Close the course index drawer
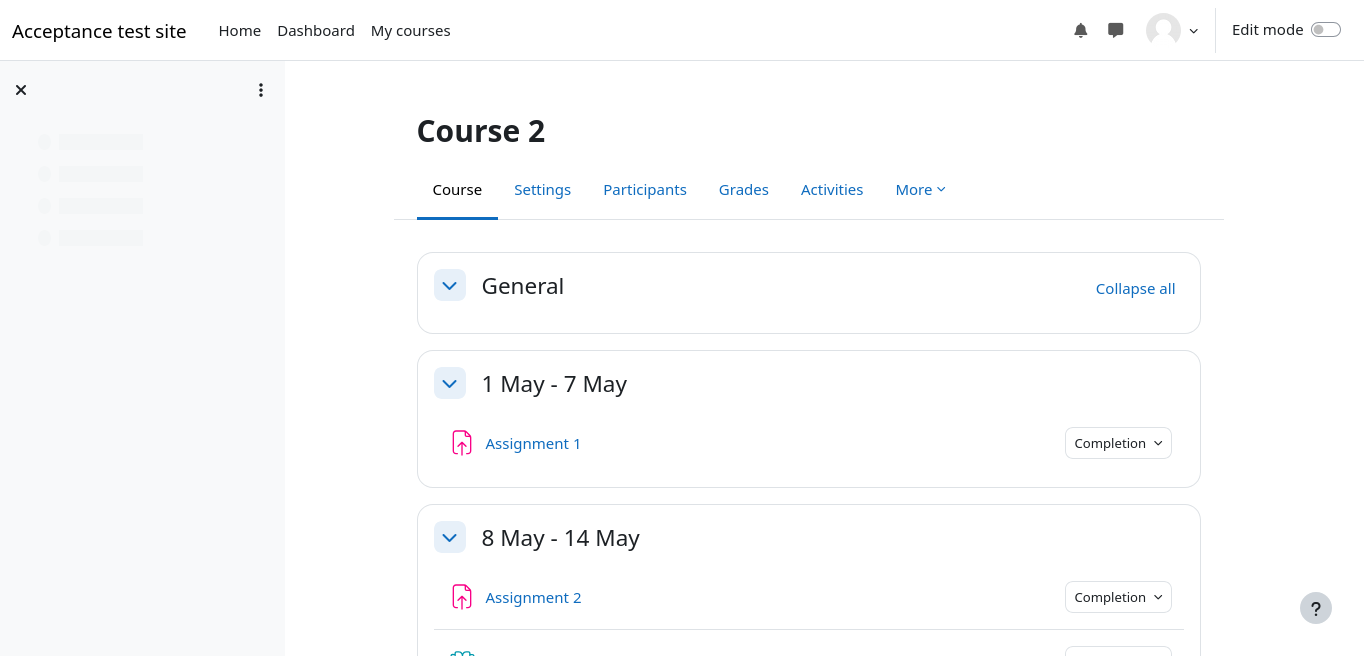This screenshot has width=1364, height=656. coord(21,90)
